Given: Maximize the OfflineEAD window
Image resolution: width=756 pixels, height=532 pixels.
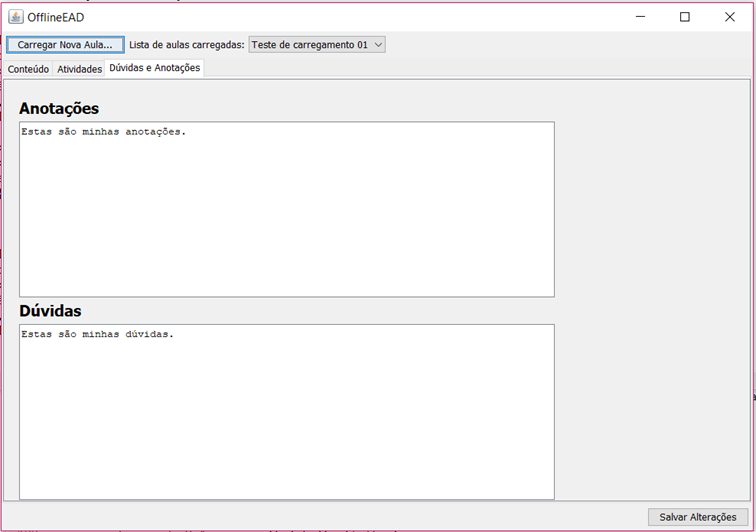Looking at the screenshot, I should pyautogui.click(x=685, y=17).
